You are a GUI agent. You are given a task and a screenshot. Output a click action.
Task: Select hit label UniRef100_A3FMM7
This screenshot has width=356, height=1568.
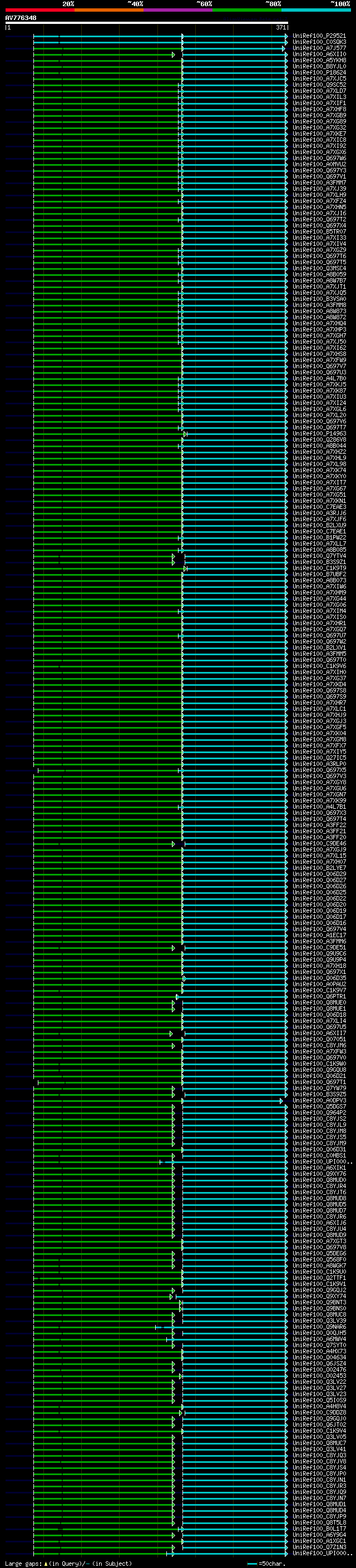tap(319, 182)
